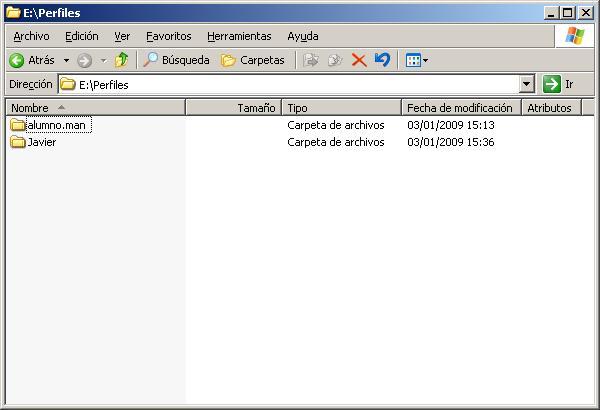Open the views mode dropdown
The height and width of the screenshot is (410, 600).
click(x=417, y=60)
